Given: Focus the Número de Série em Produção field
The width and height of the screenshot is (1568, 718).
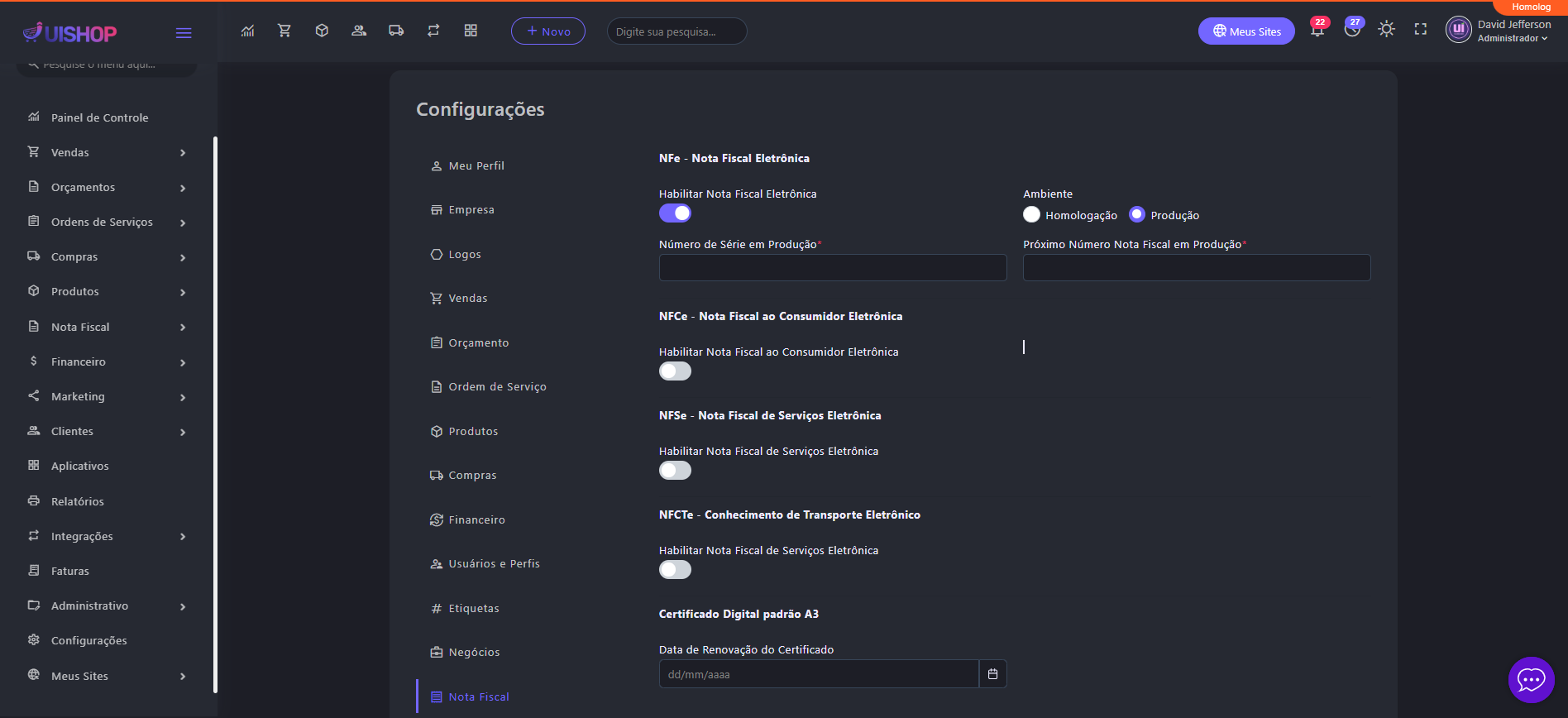Looking at the screenshot, I should [832, 268].
